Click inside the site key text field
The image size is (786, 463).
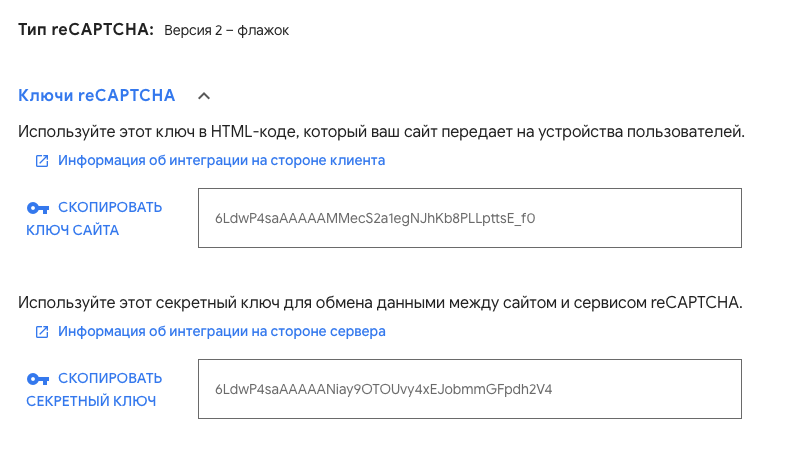click(470, 218)
